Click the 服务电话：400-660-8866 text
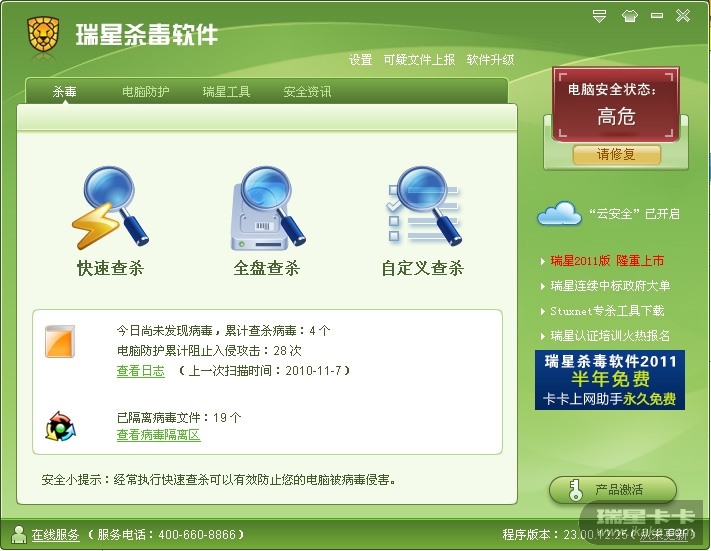The width and height of the screenshot is (711, 551). click(166, 535)
